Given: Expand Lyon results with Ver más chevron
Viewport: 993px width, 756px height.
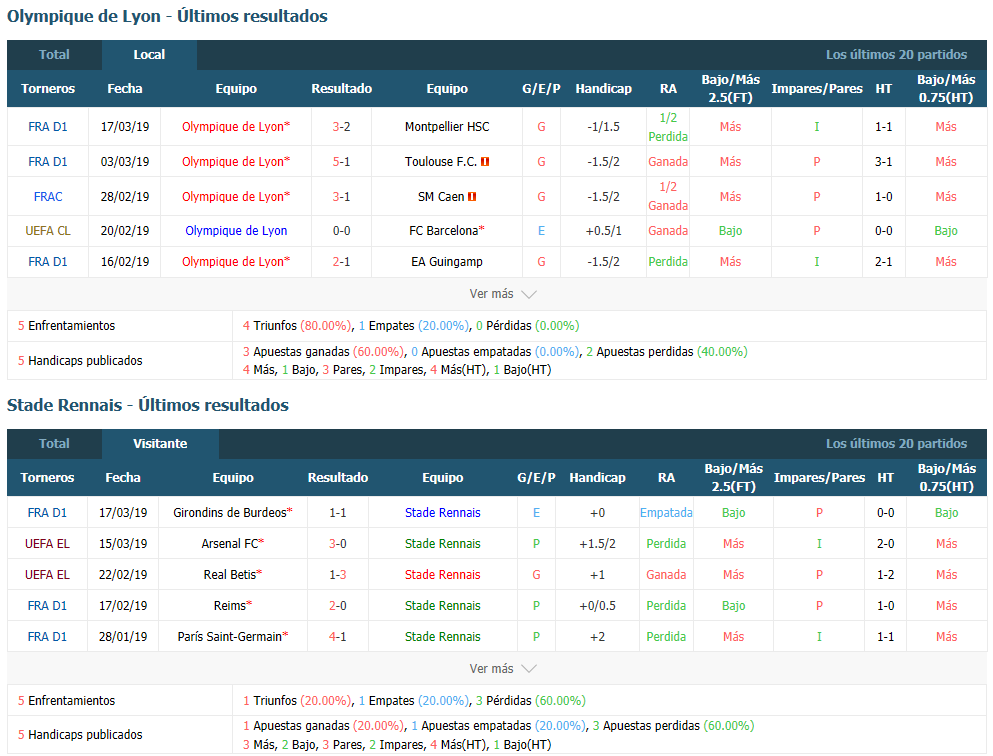Looking at the screenshot, I should 503,294.
